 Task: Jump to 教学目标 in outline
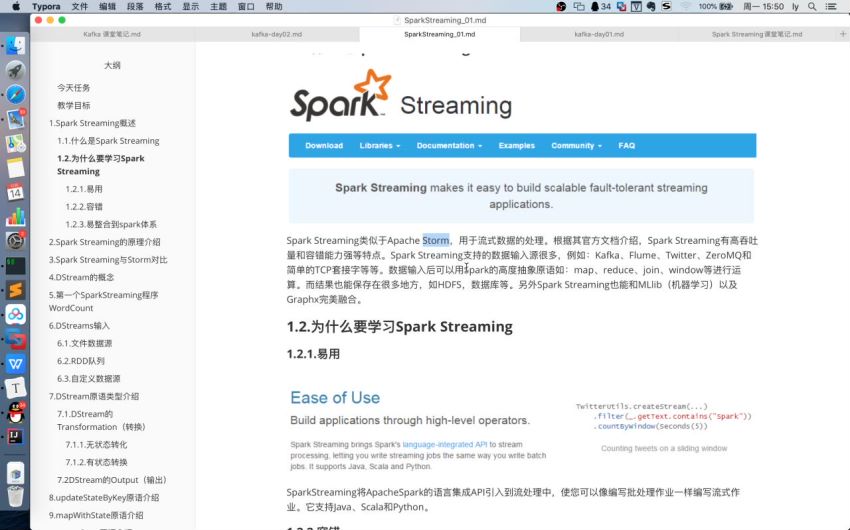tap(74, 106)
